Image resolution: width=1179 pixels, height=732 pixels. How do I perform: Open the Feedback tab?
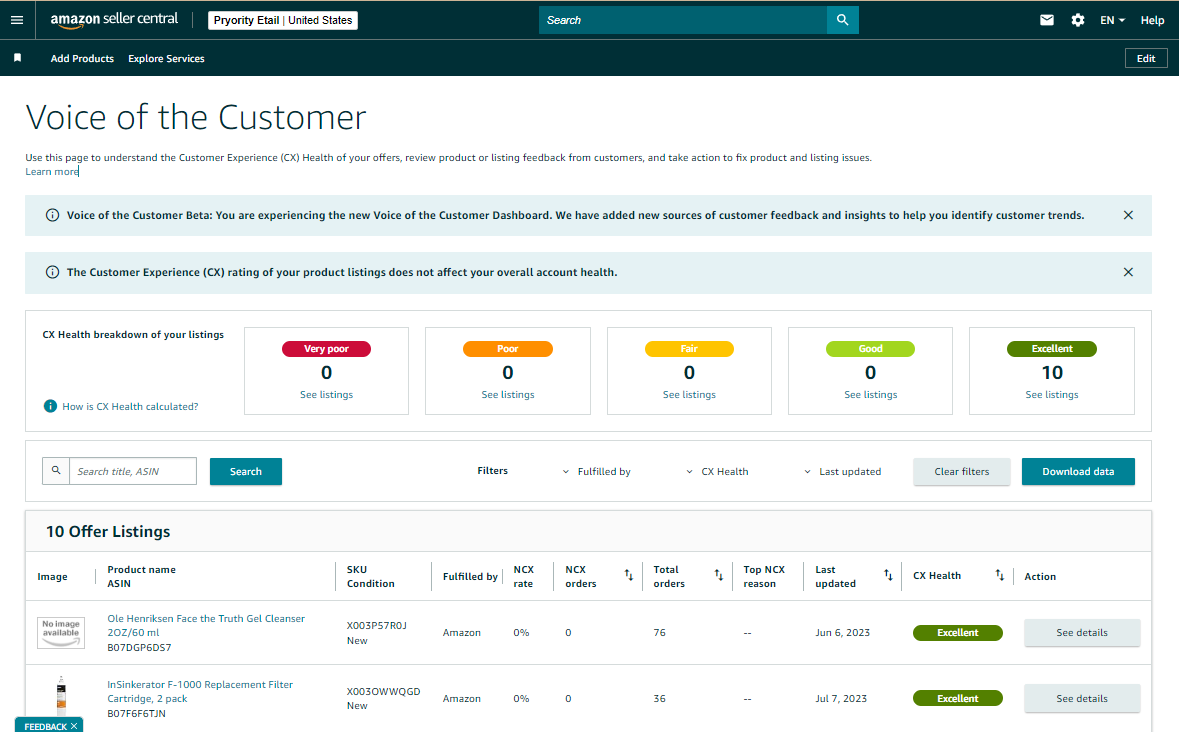[x=45, y=726]
